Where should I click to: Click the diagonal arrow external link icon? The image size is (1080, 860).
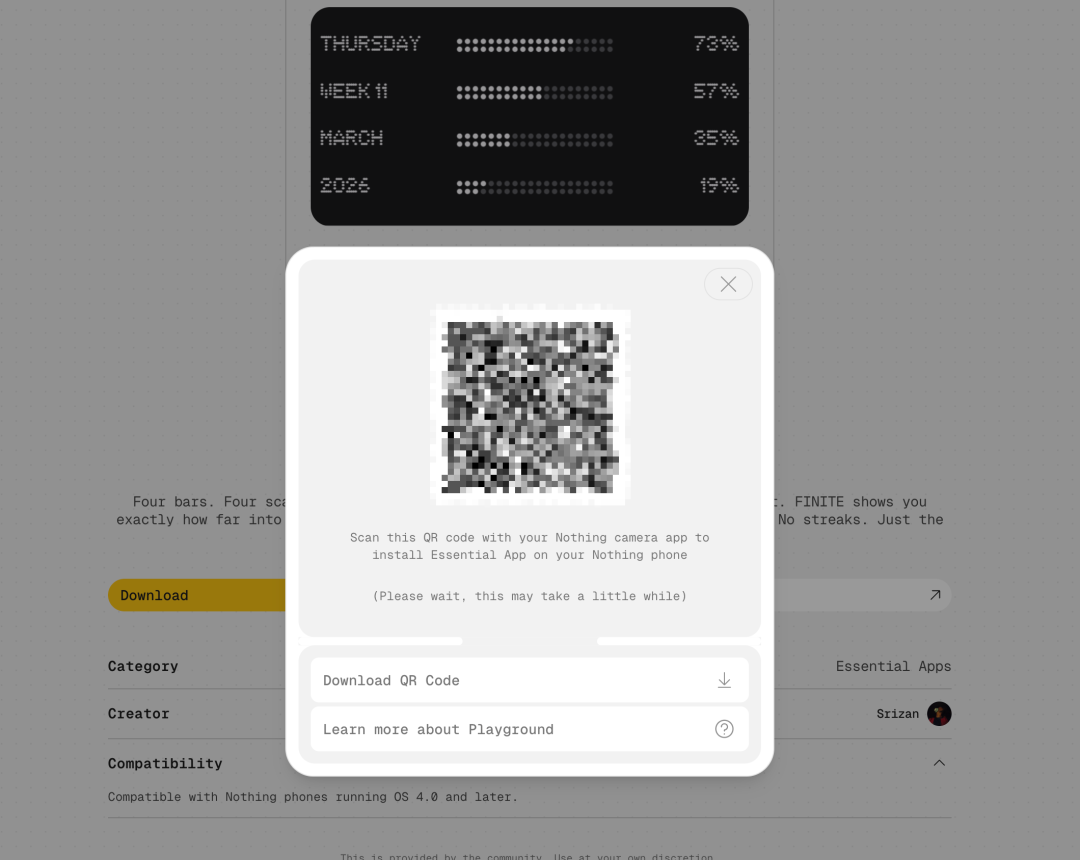pyautogui.click(x=935, y=595)
